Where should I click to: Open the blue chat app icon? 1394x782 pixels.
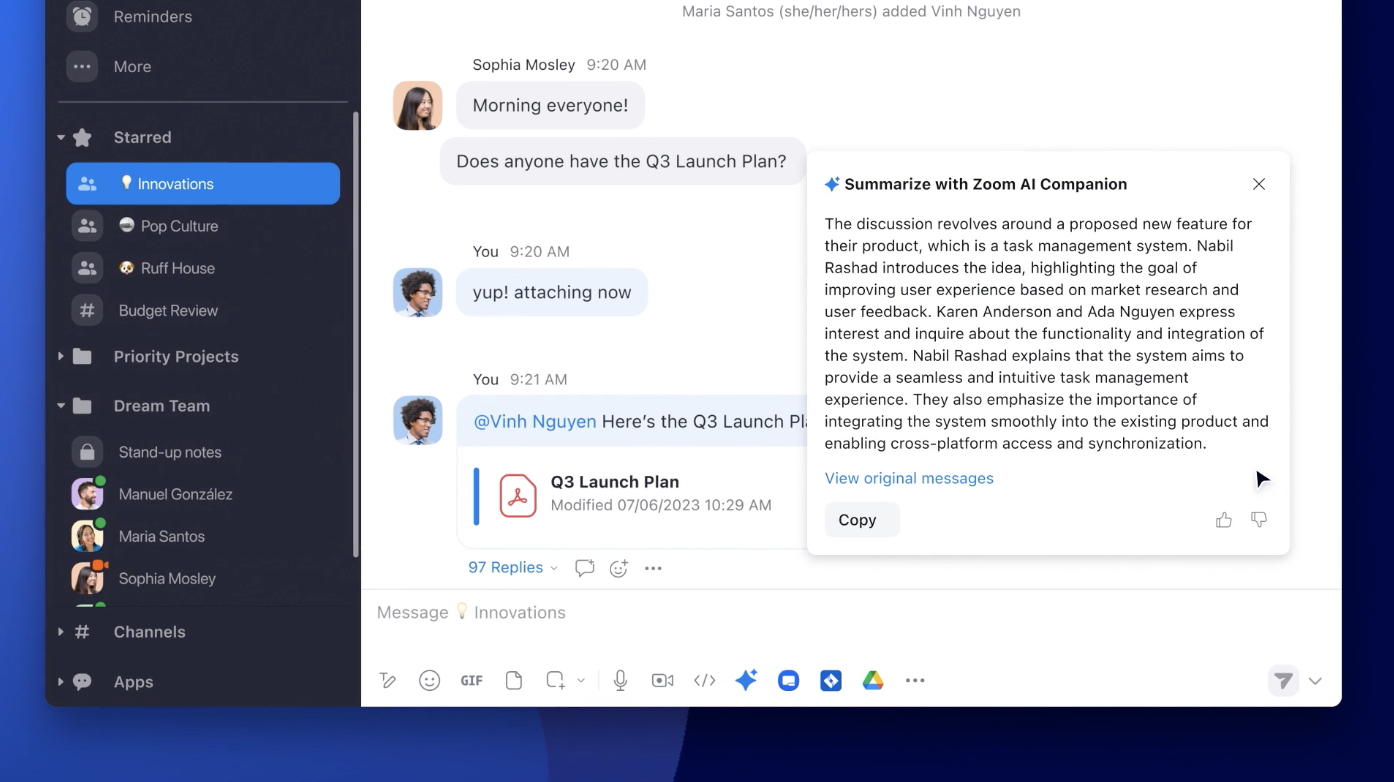coord(789,681)
